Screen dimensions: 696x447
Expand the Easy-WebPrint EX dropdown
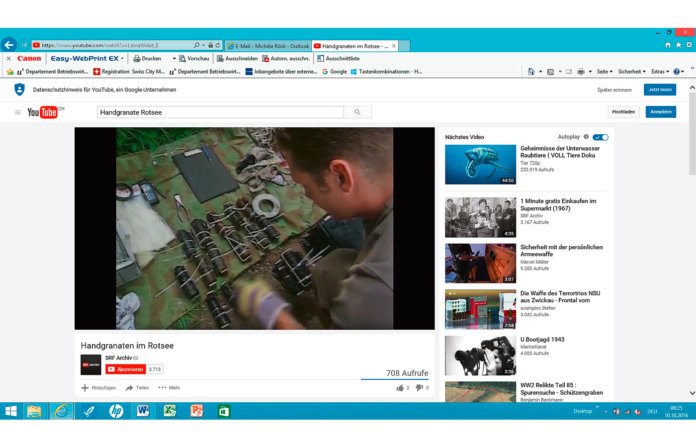coord(123,59)
